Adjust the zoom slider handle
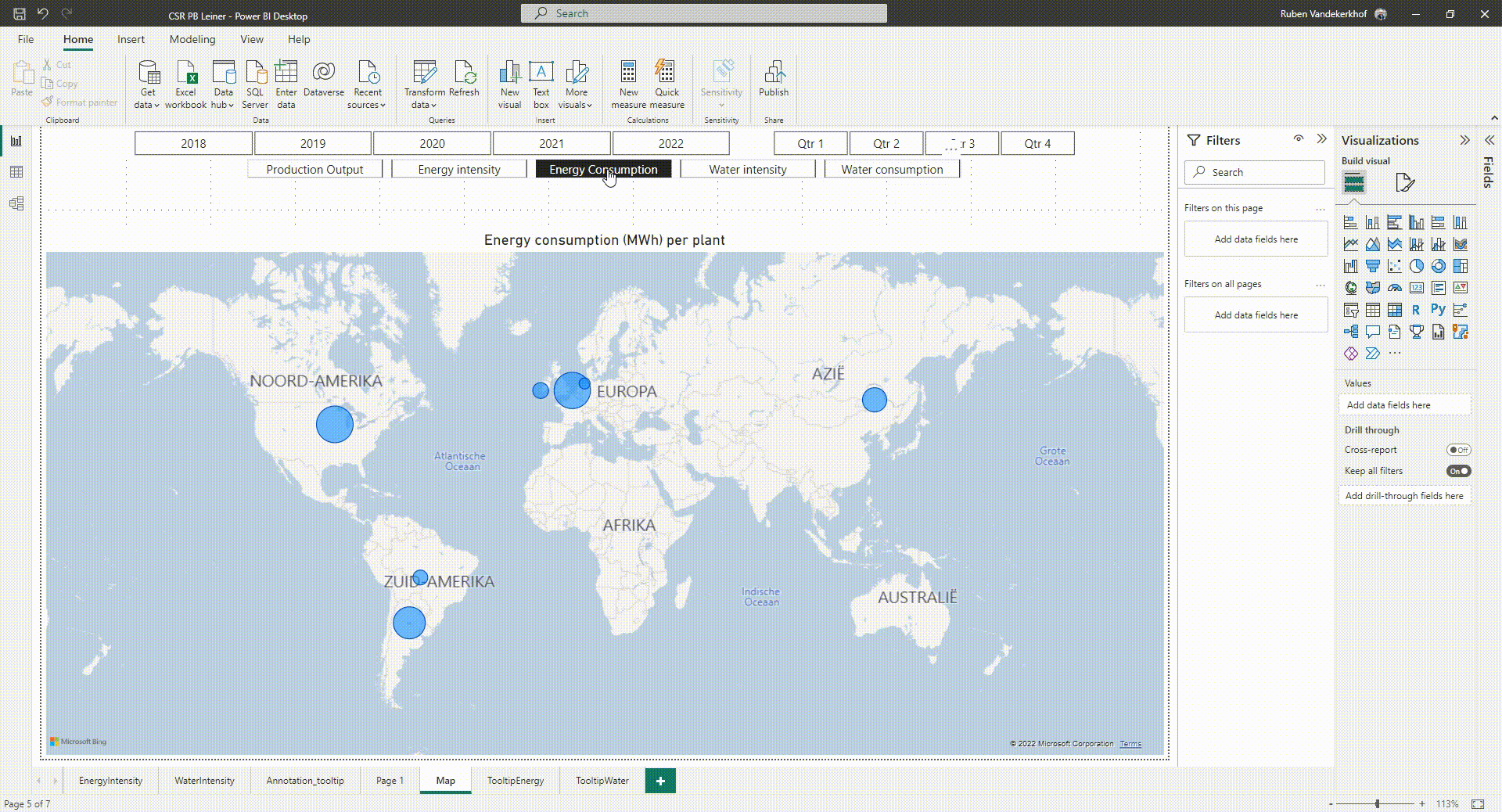 [x=1378, y=803]
